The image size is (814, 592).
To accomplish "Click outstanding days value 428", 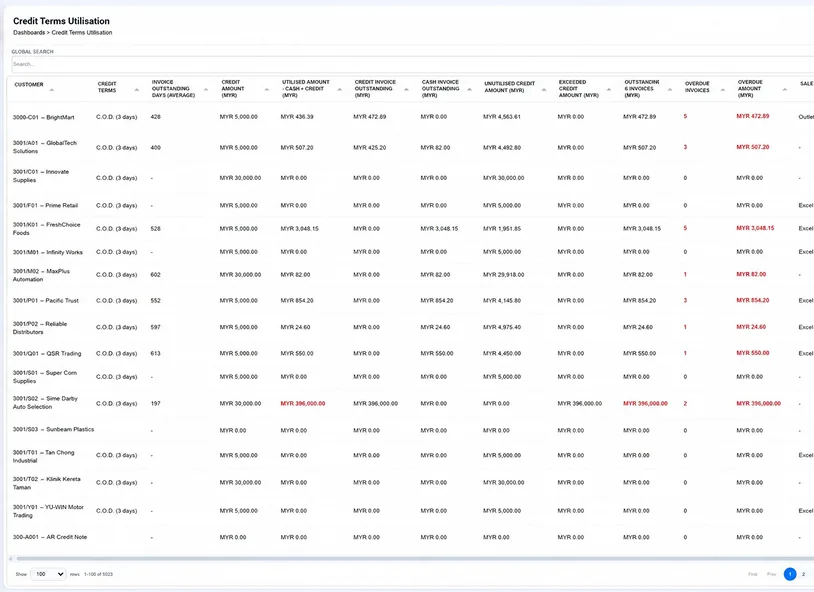I will (x=155, y=117).
